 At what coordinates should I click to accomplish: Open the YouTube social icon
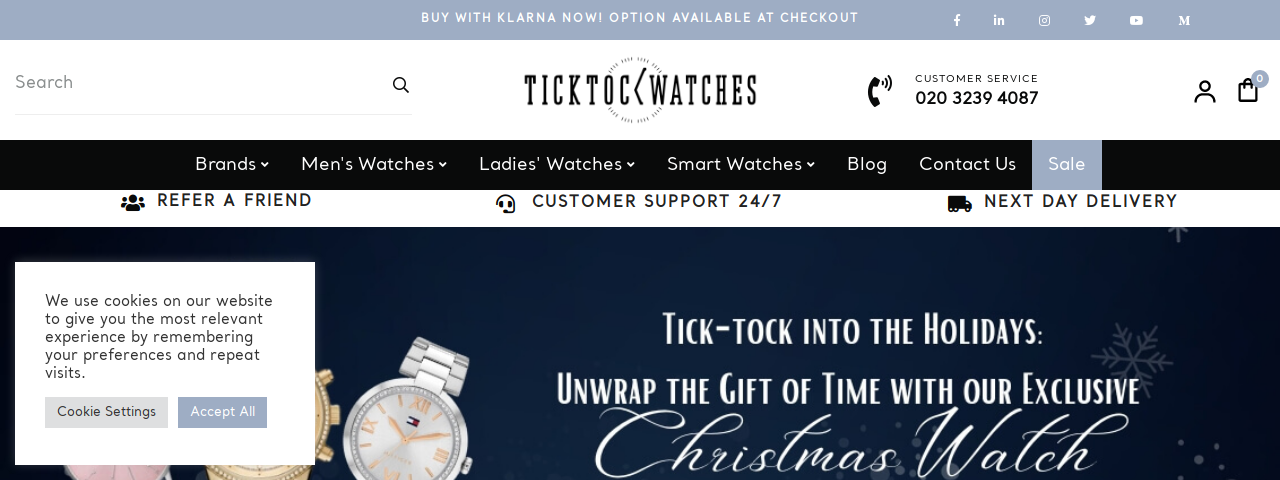(1136, 20)
